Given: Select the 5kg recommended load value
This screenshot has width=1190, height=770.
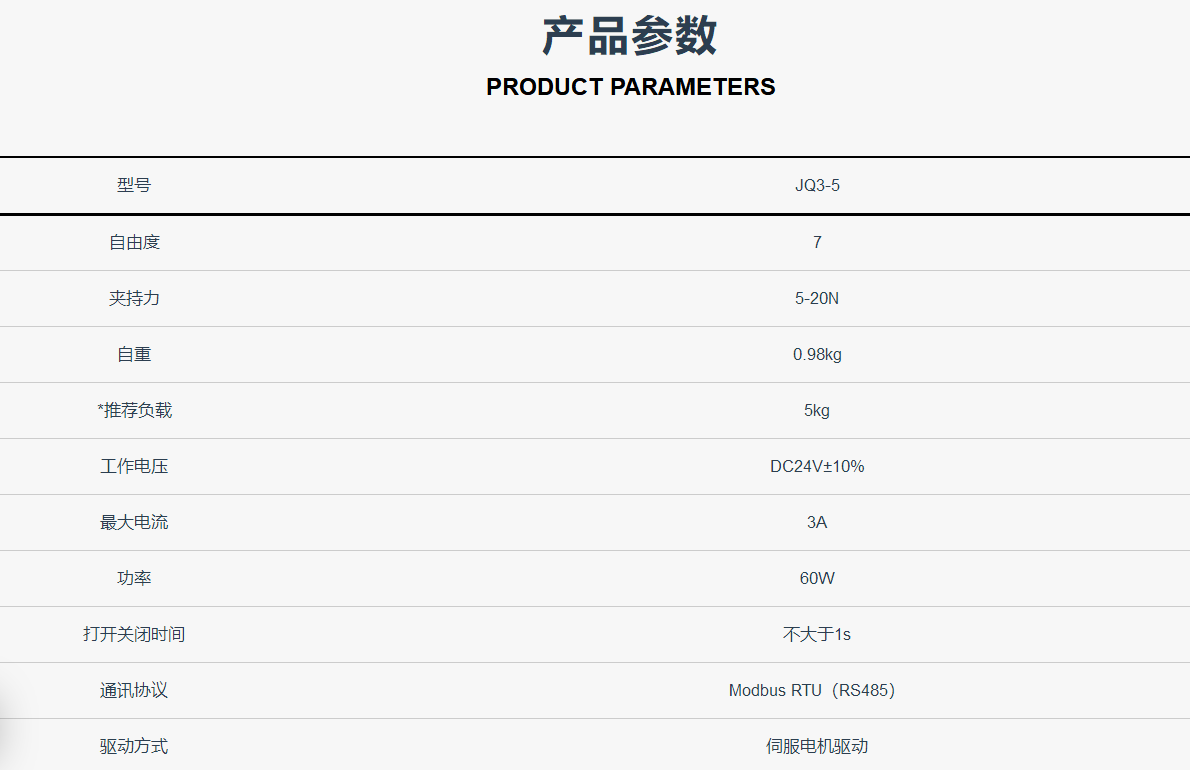Looking at the screenshot, I should pyautogui.click(x=817, y=410).
